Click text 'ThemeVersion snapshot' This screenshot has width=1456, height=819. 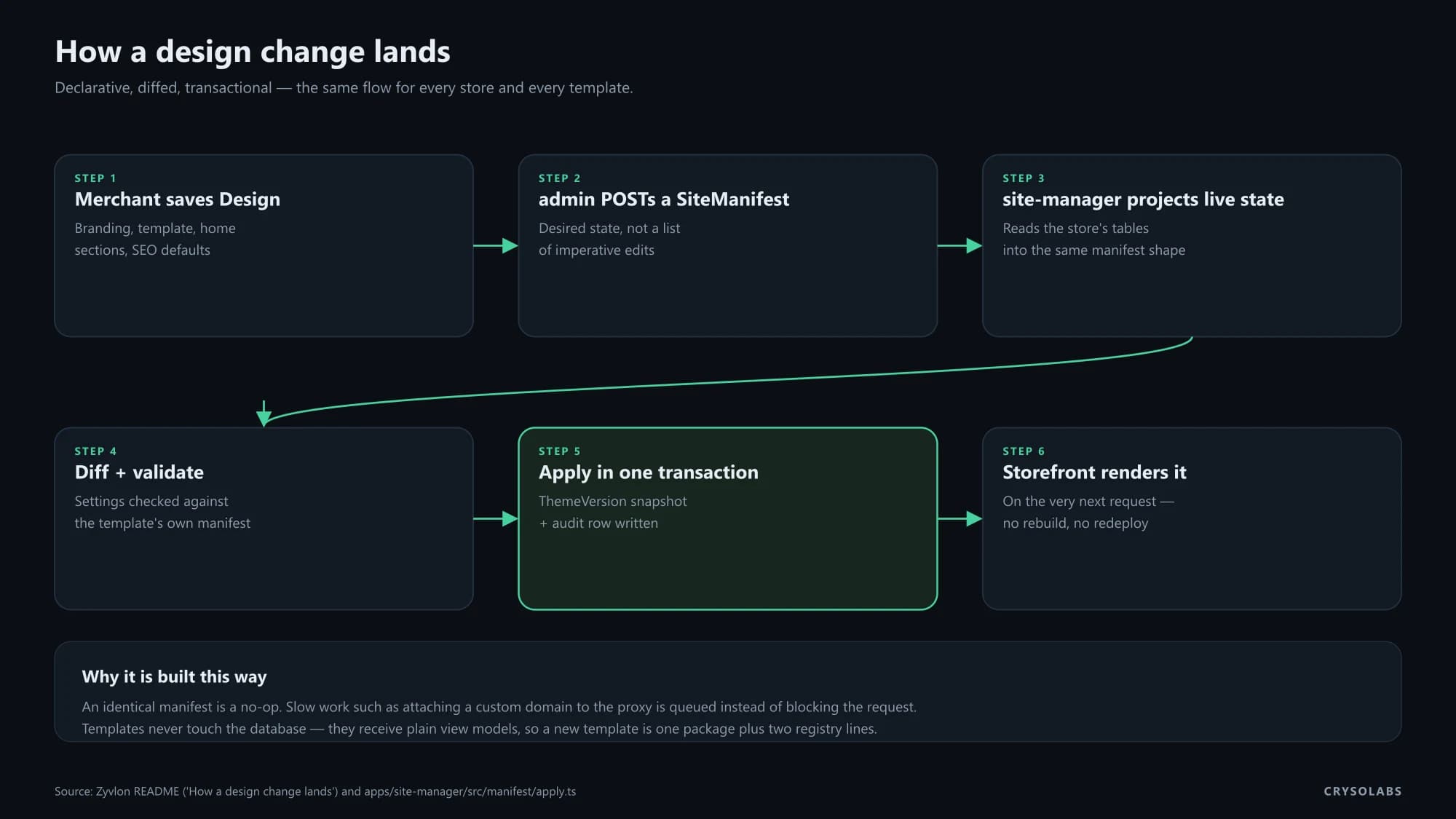pyautogui.click(x=612, y=502)
